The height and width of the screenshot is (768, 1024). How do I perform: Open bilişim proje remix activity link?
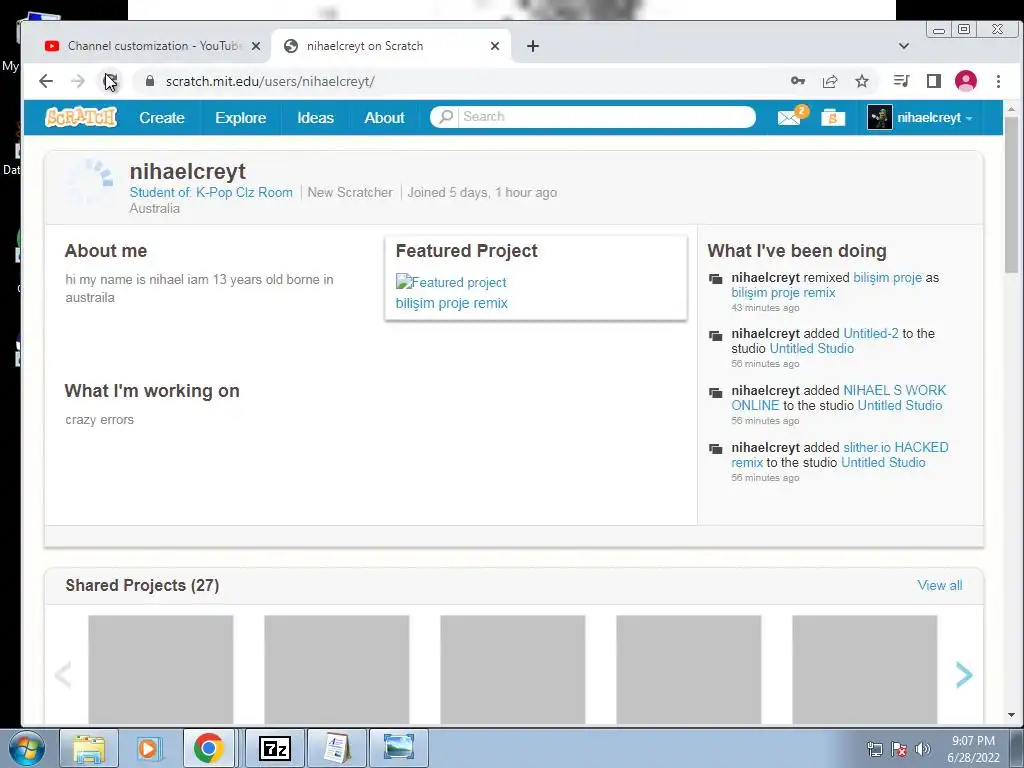(x=783, y=293)
